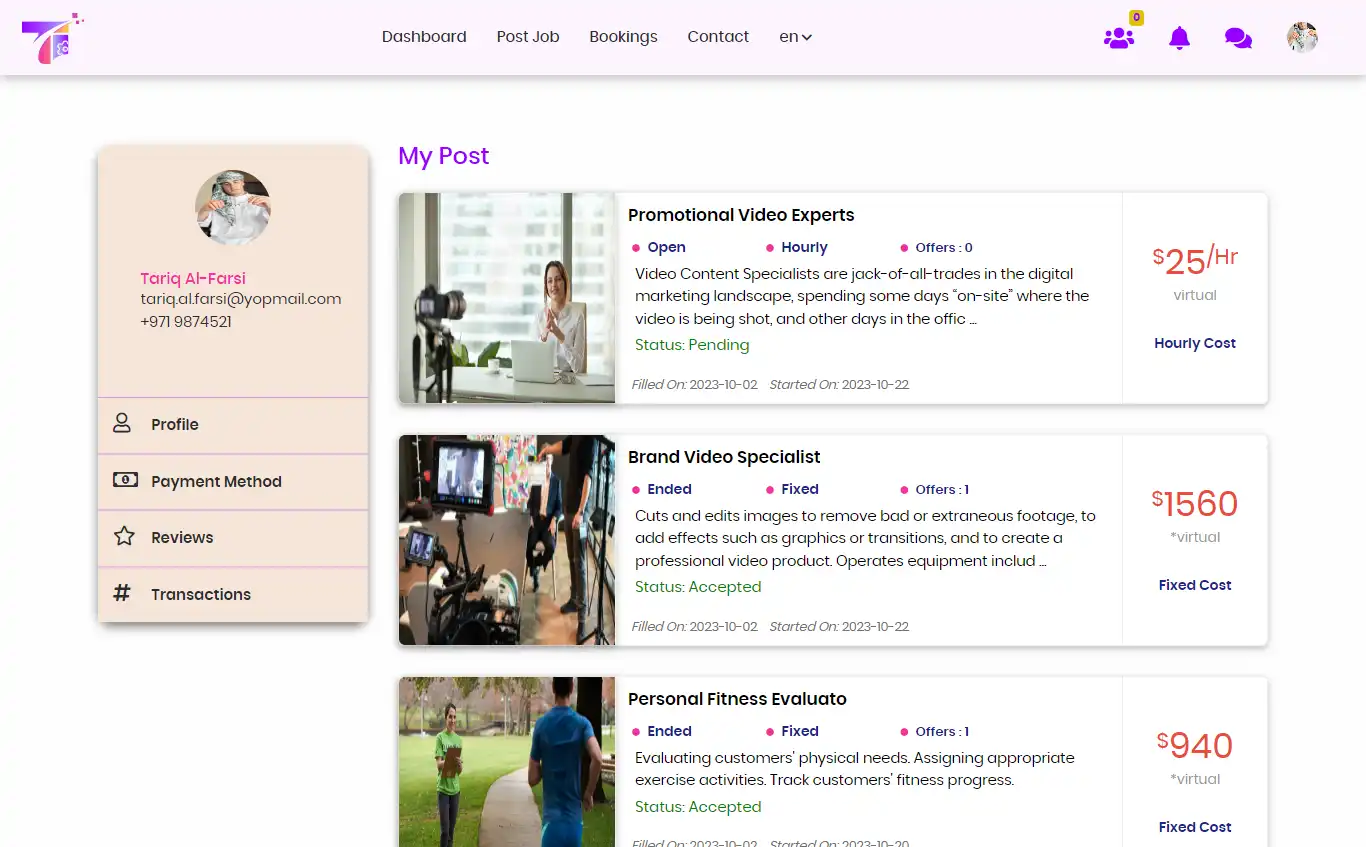Open the Bookings page from navigation
The height and width of the screenshot is (847, 1366).
click(623, 36)
